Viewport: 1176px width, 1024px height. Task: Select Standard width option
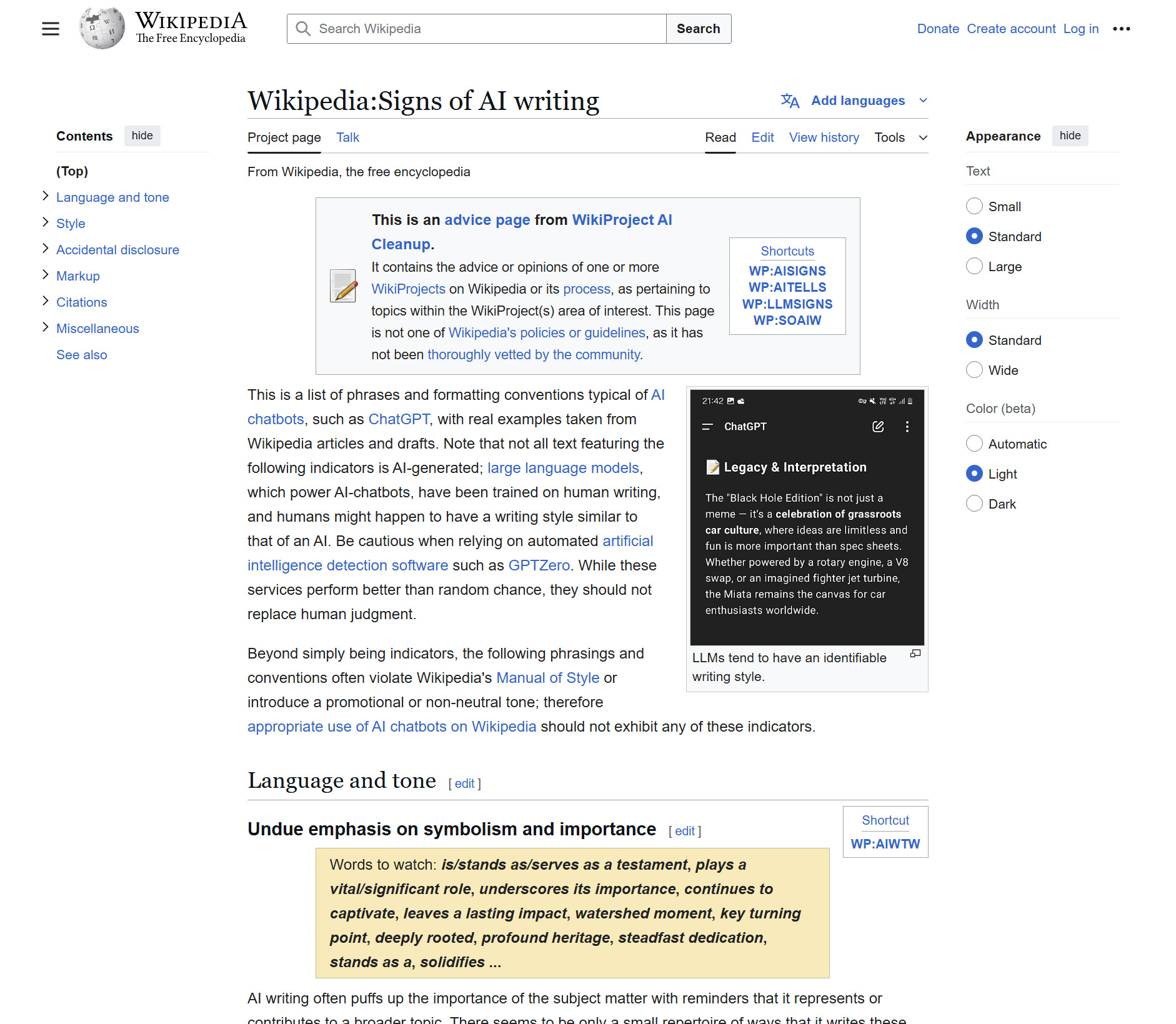(x=974, y=340)
